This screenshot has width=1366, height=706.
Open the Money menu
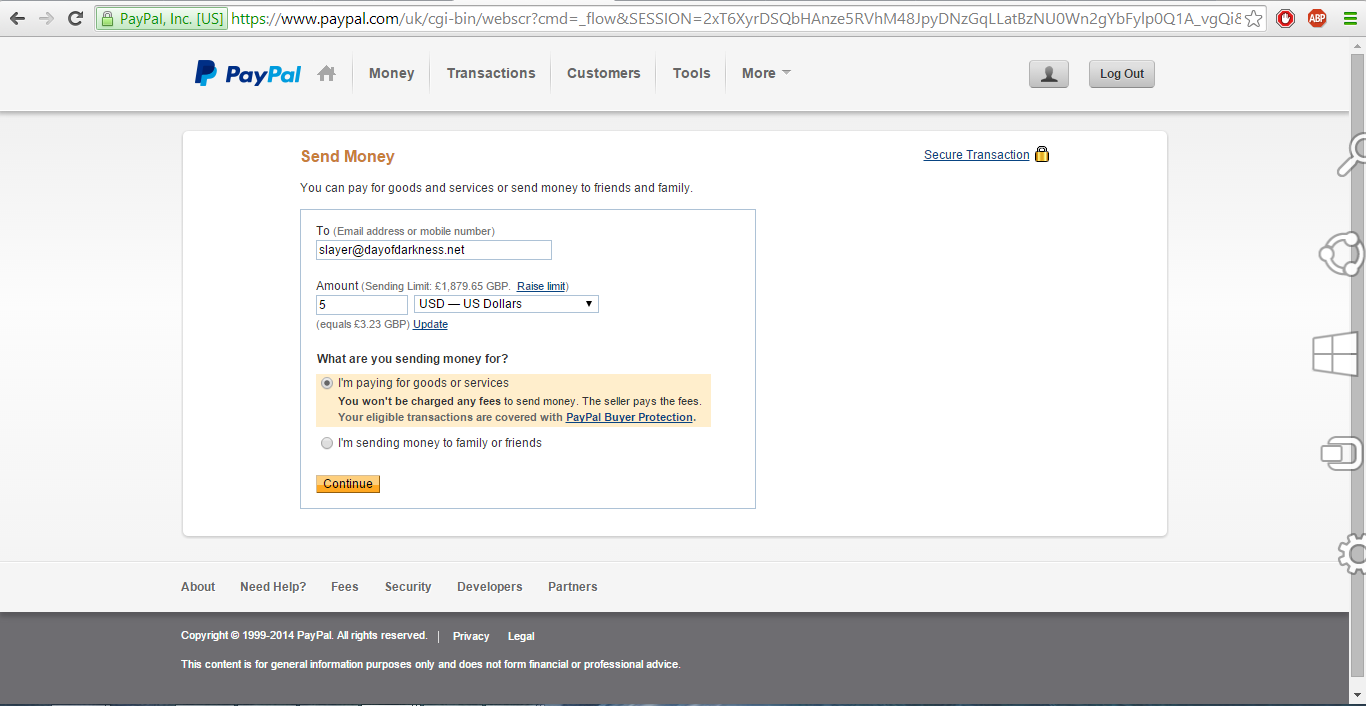[391, 73]
